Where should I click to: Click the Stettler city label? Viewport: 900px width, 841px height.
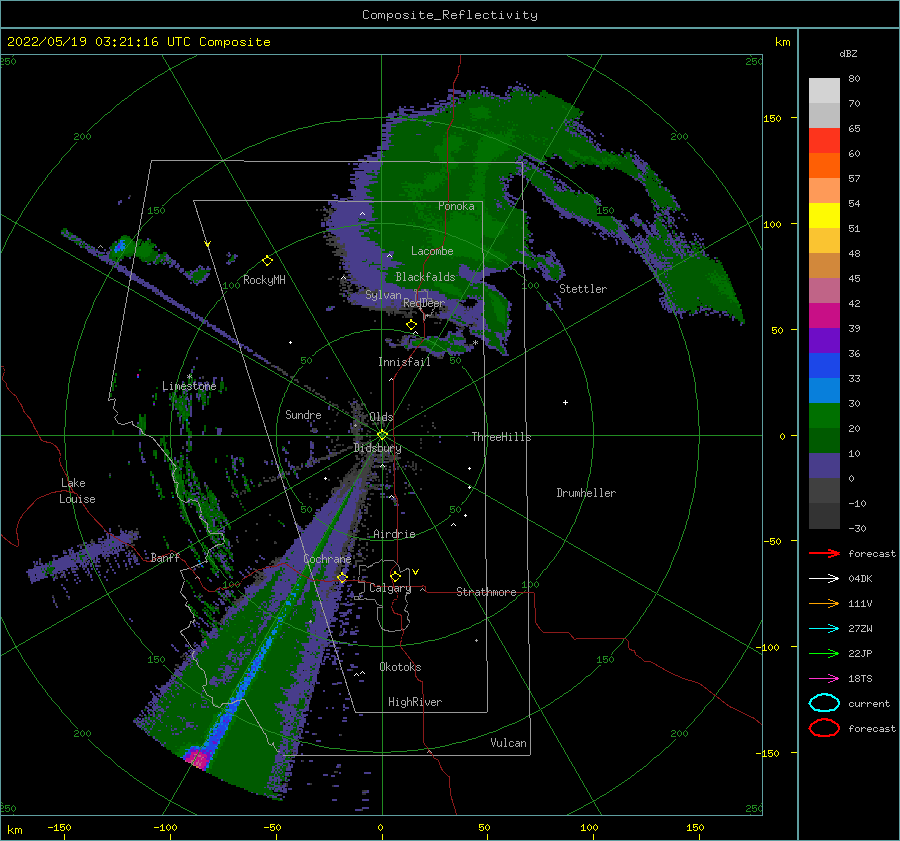pos(583,289)
